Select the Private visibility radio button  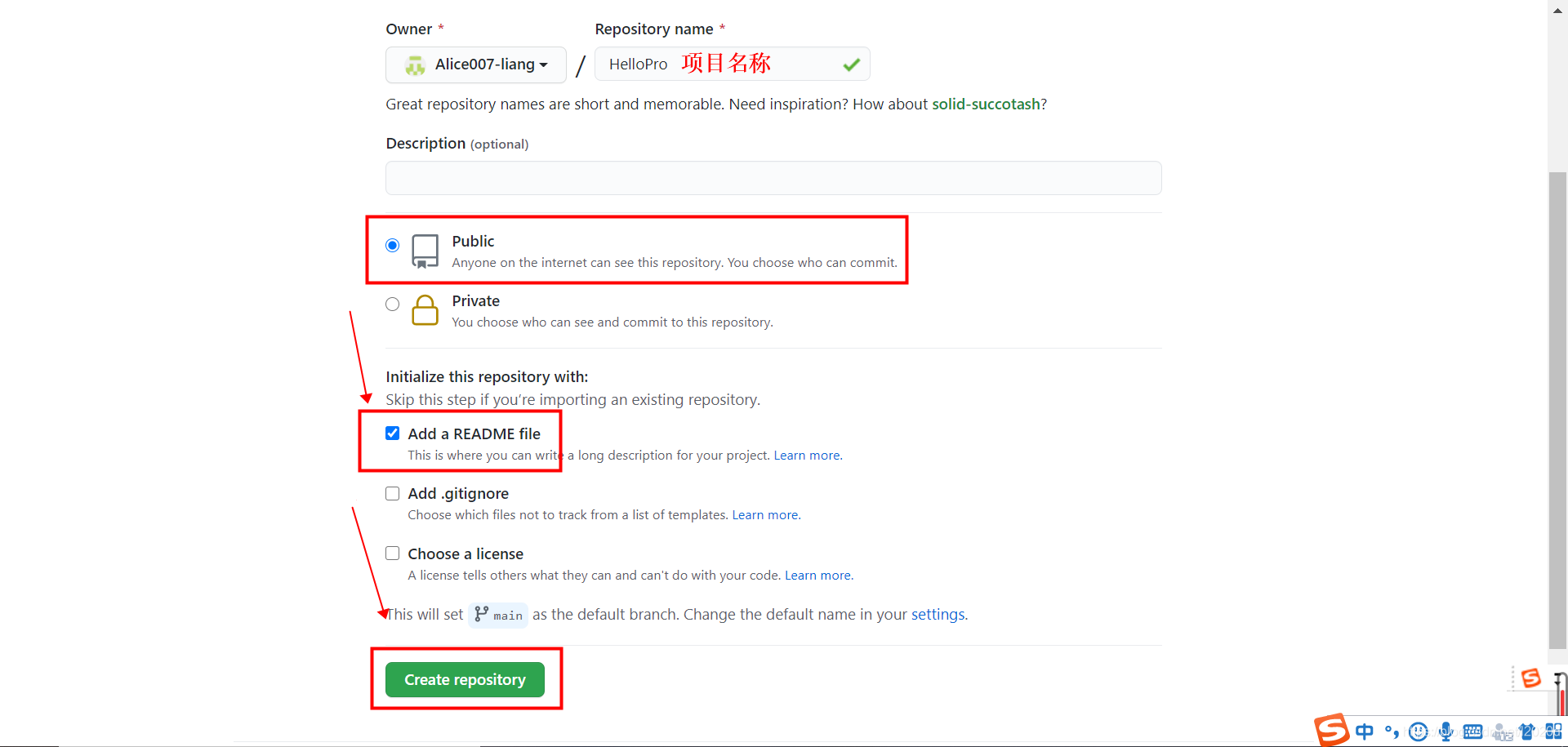pos(393,304)
